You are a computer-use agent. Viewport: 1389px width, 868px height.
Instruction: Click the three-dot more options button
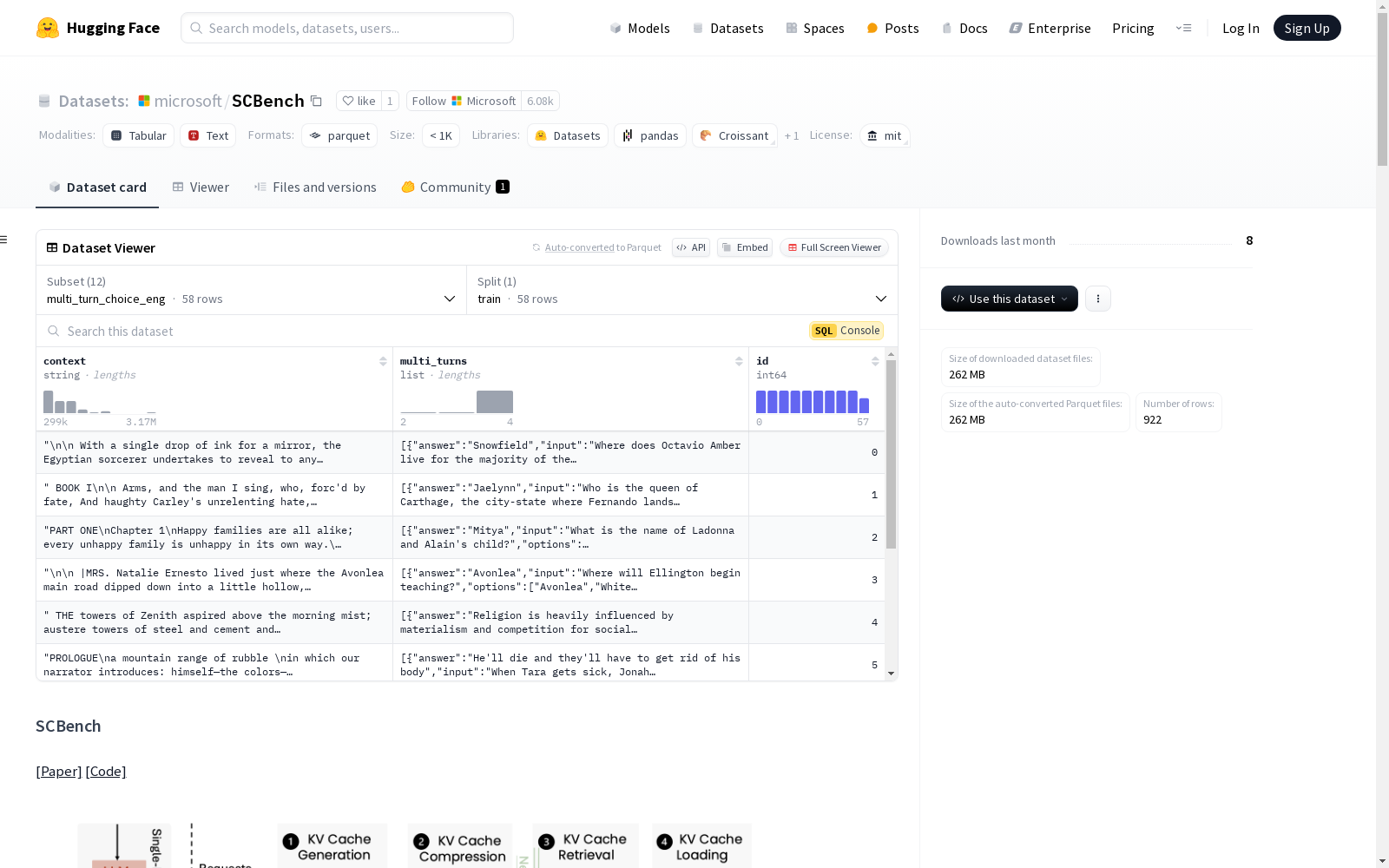1098,299
